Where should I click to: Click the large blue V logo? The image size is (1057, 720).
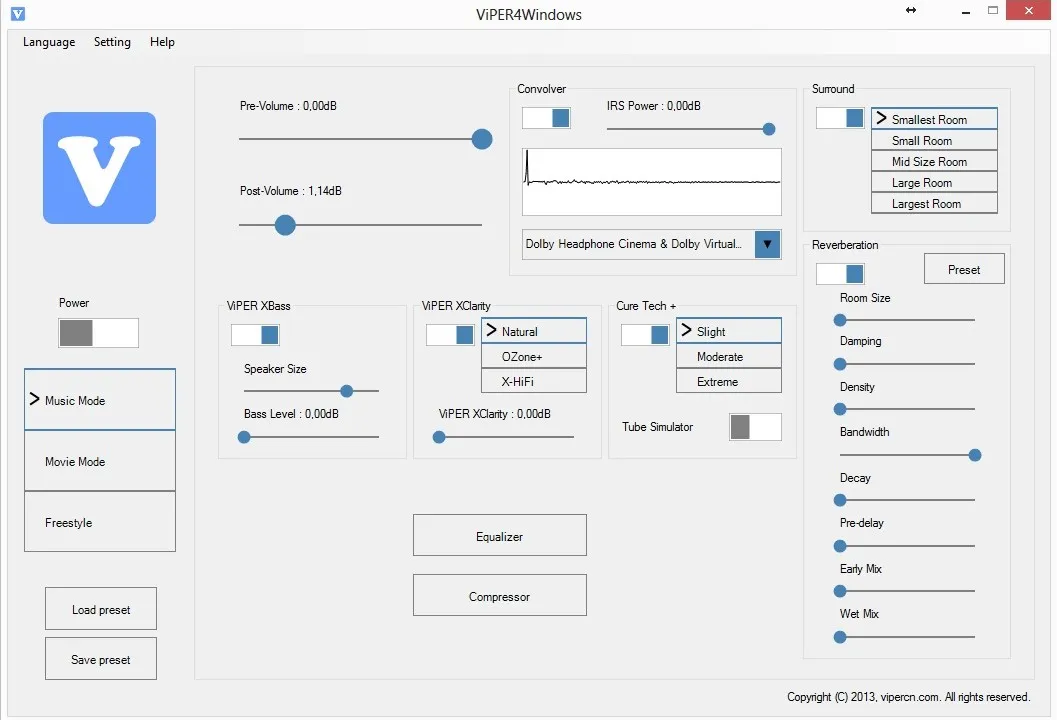click(x=99, y=167)
